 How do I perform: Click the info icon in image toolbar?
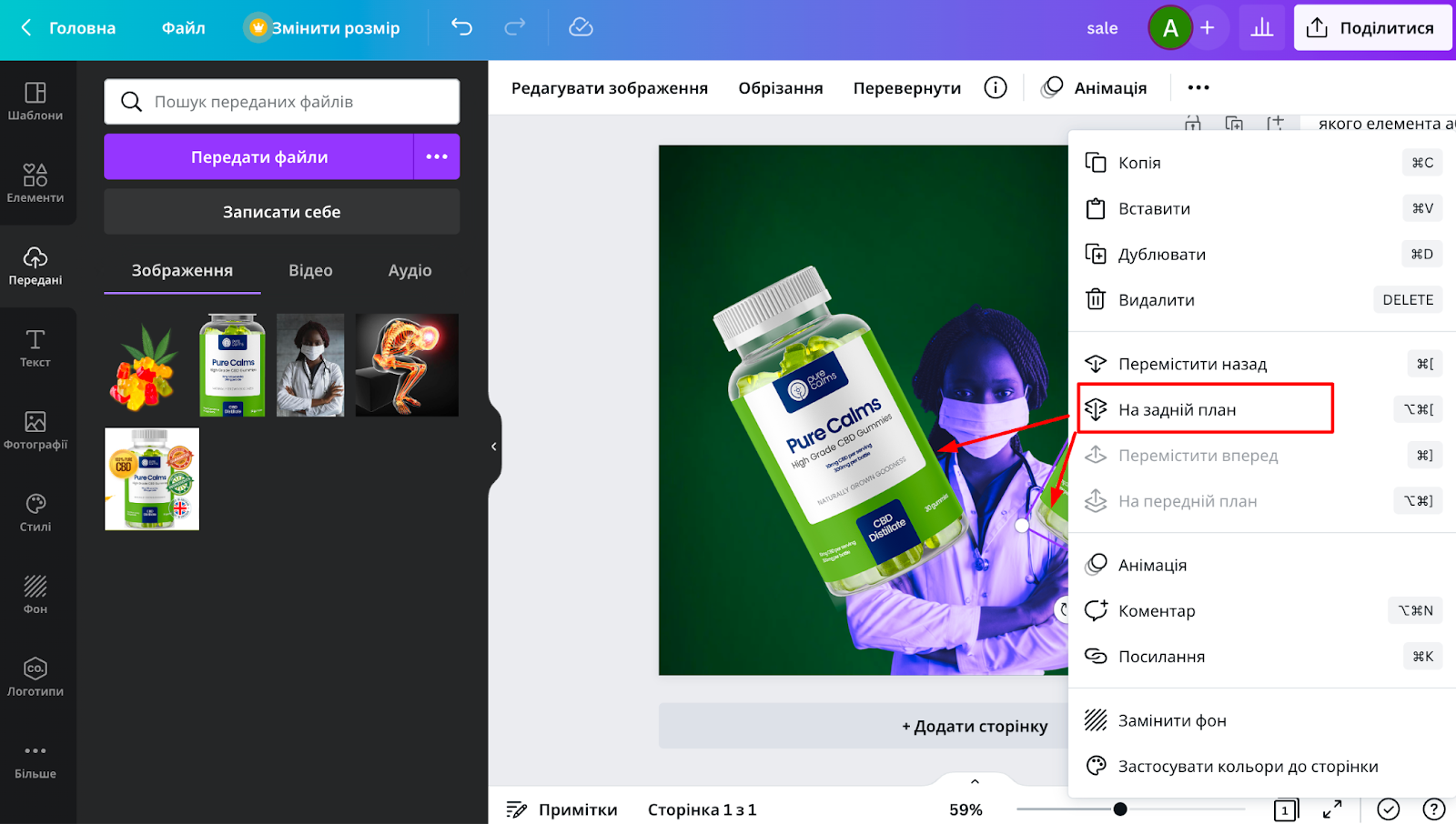click(996, 87)
